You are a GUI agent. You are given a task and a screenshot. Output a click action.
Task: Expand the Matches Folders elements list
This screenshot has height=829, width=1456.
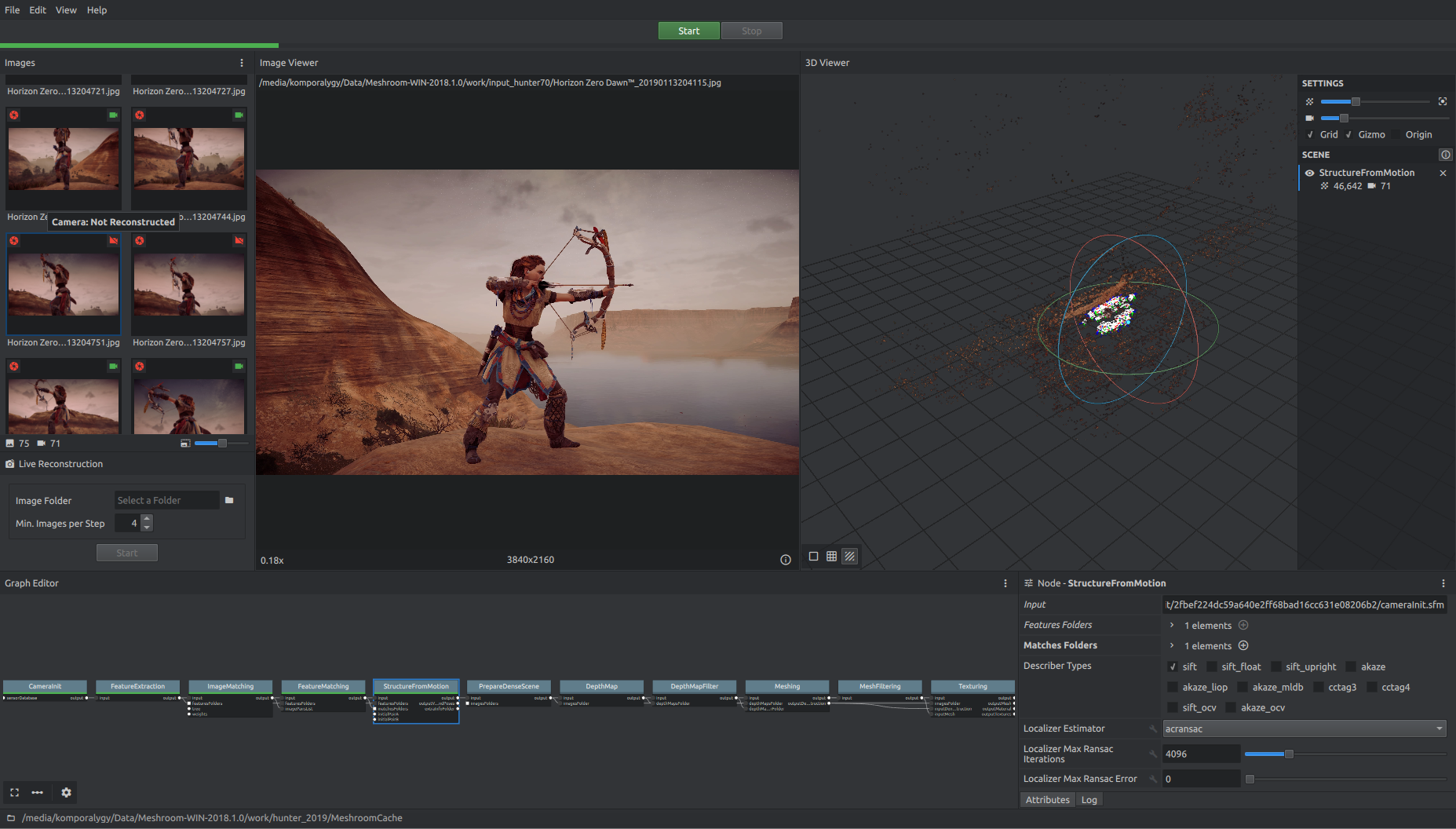[x=1172, y=646]
